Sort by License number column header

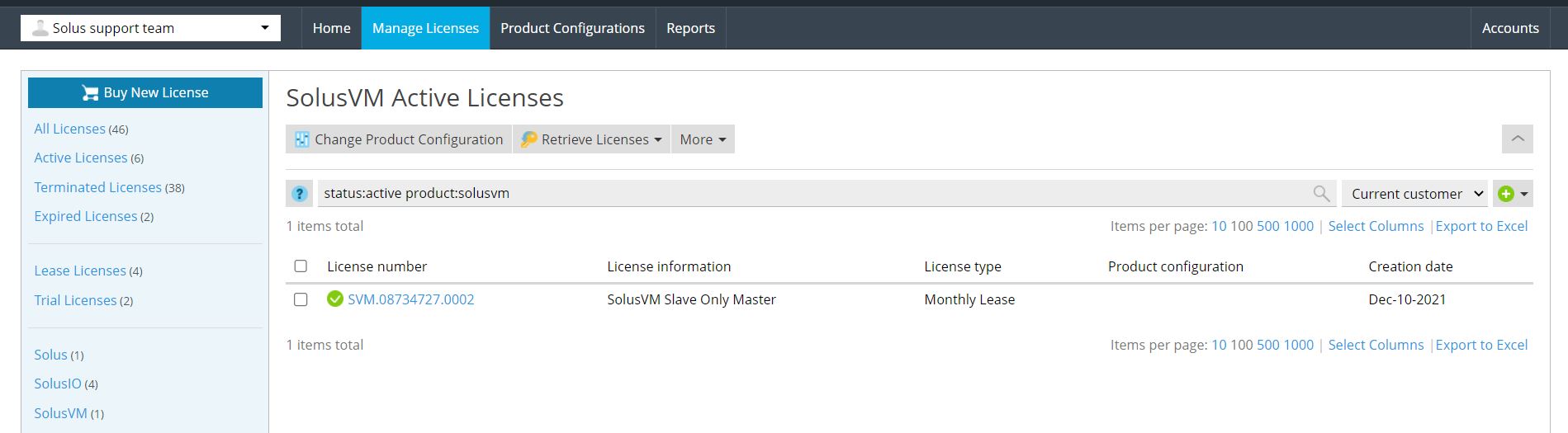click(377, 266)
